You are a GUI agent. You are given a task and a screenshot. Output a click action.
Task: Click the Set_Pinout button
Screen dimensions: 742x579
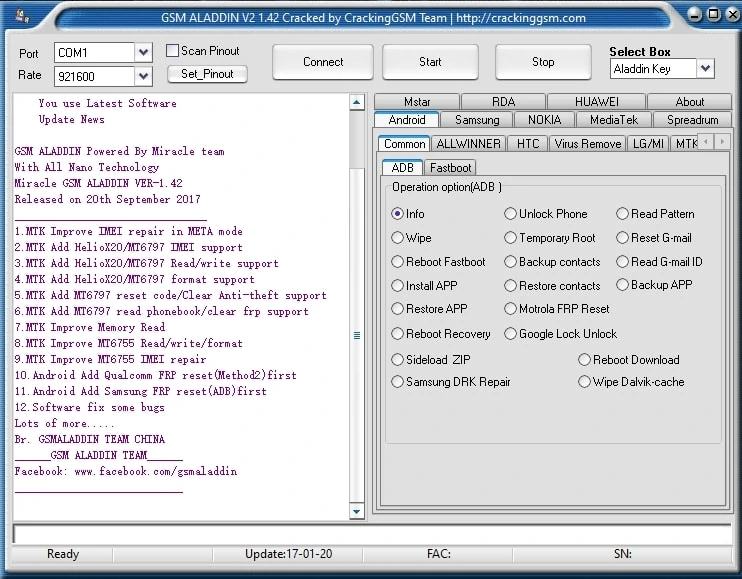207,74
